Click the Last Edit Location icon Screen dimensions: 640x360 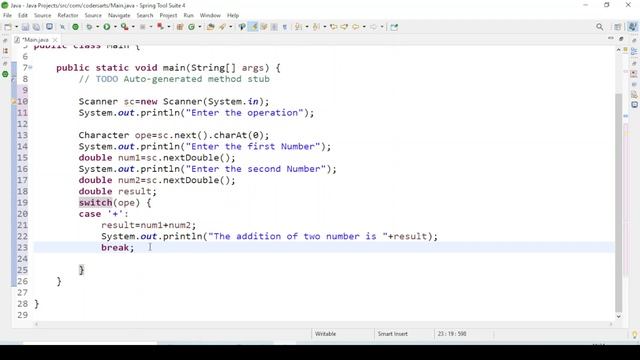(334, 27)
